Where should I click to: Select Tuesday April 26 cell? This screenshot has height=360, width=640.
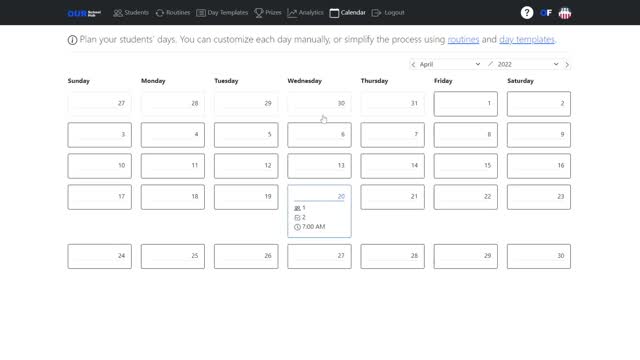pos(246,256)
